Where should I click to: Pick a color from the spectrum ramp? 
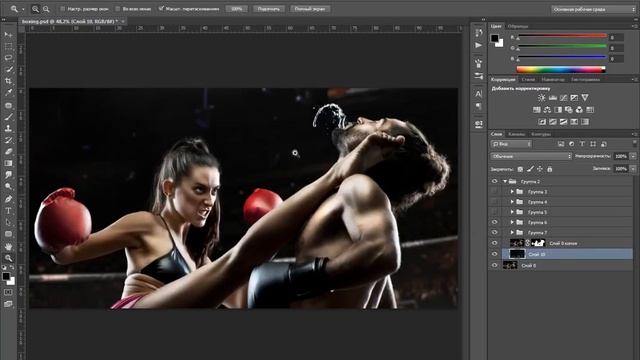tap(561, 69)
